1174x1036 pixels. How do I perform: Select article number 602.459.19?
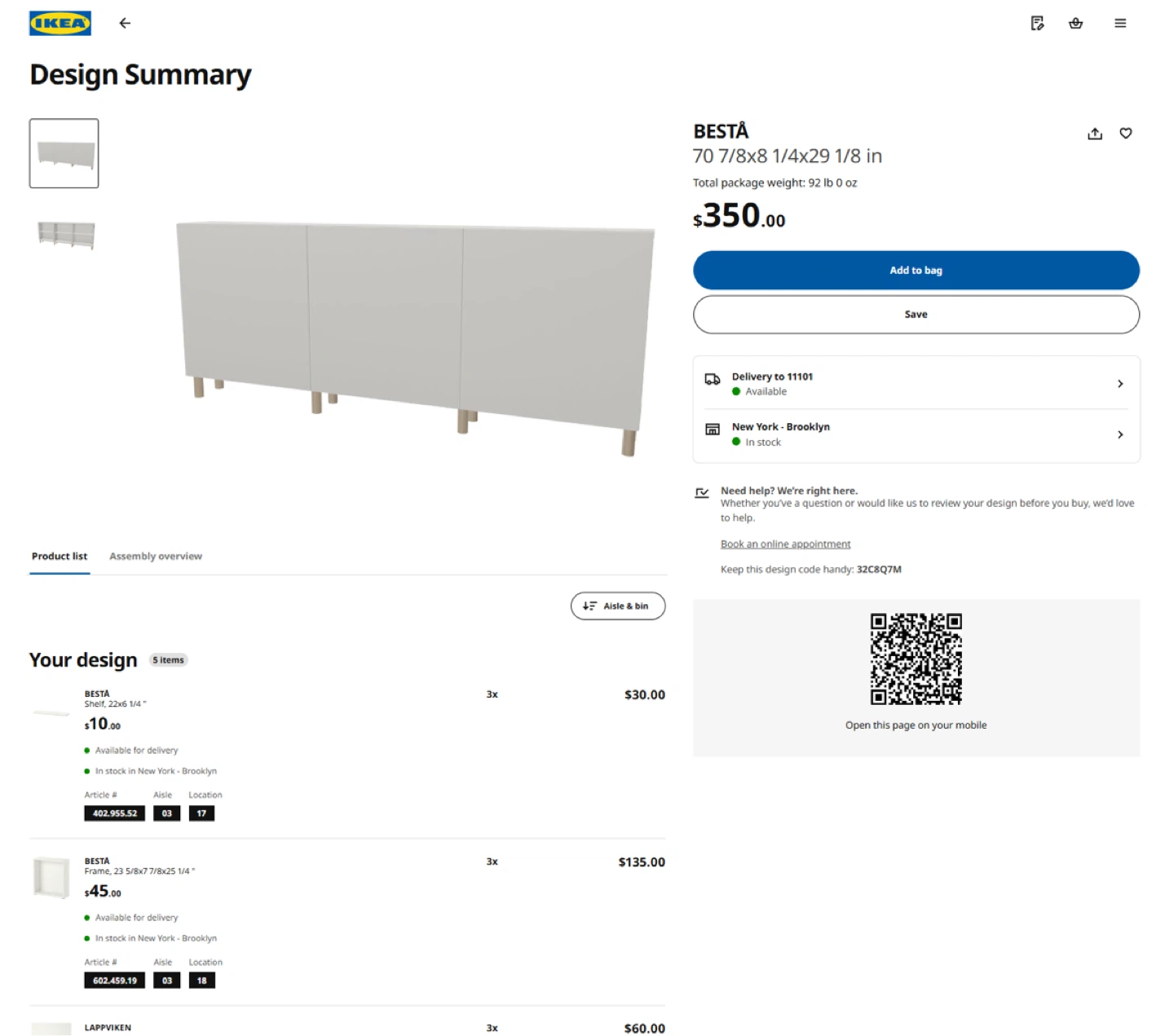coord(115,981)
